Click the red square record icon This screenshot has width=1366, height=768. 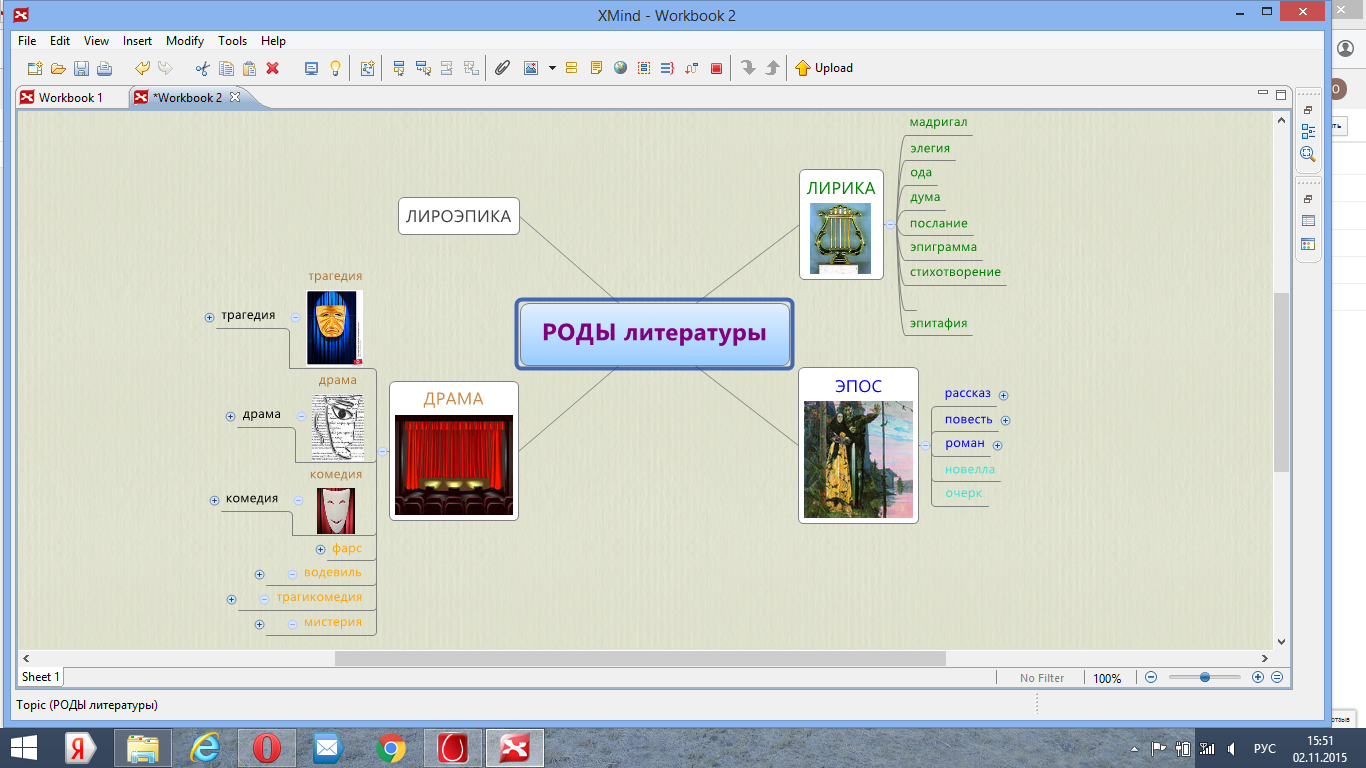[716, 68]
